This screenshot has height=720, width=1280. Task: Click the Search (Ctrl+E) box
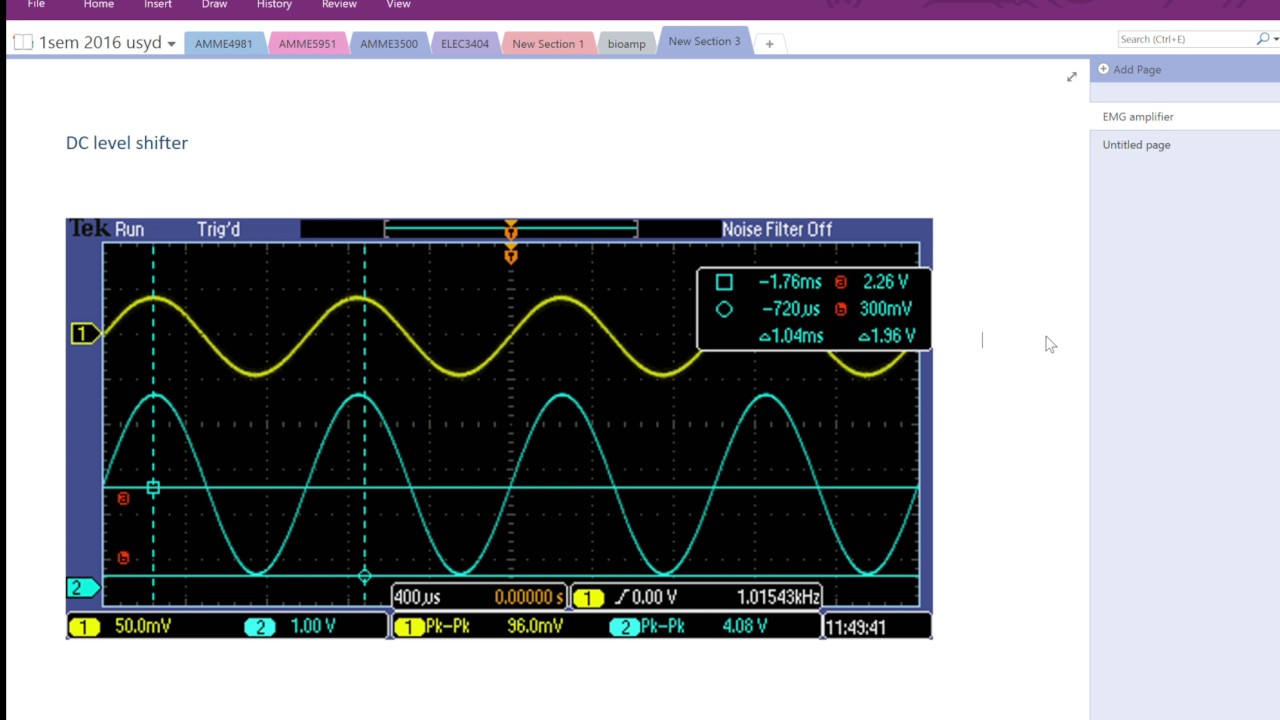(x=1187, y=39)
